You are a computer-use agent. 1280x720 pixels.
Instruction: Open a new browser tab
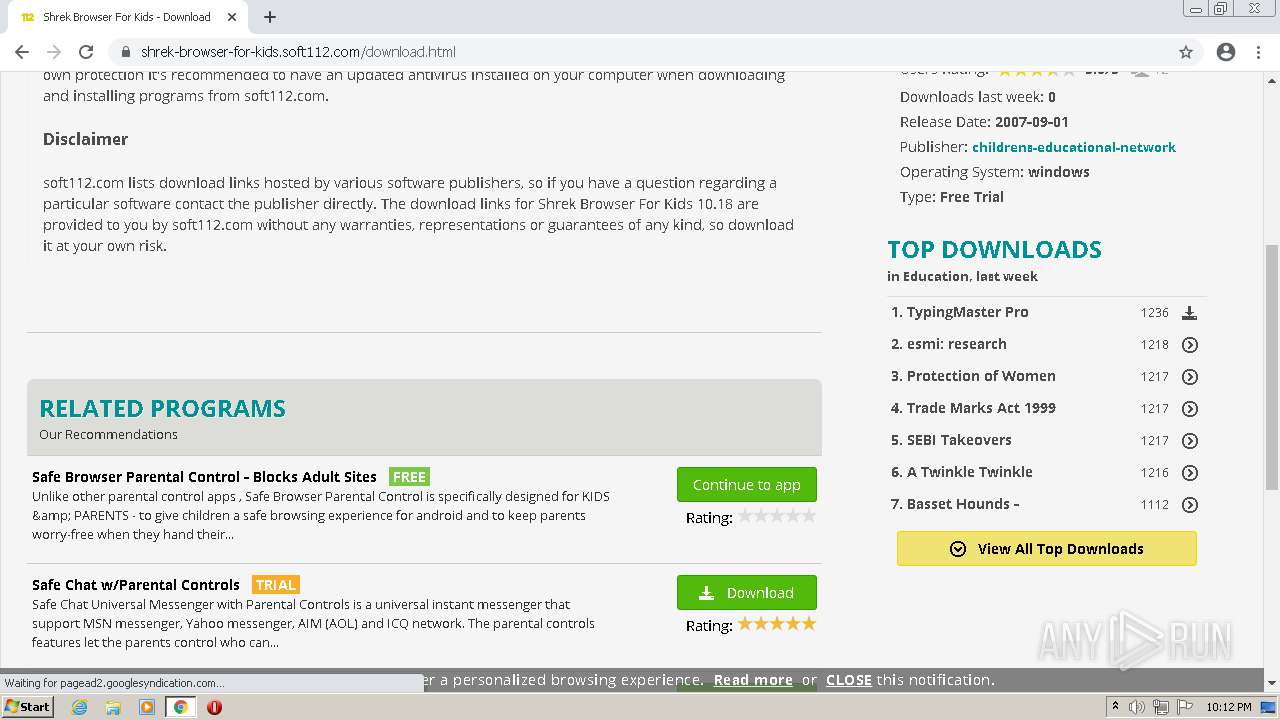click(270, 17)
